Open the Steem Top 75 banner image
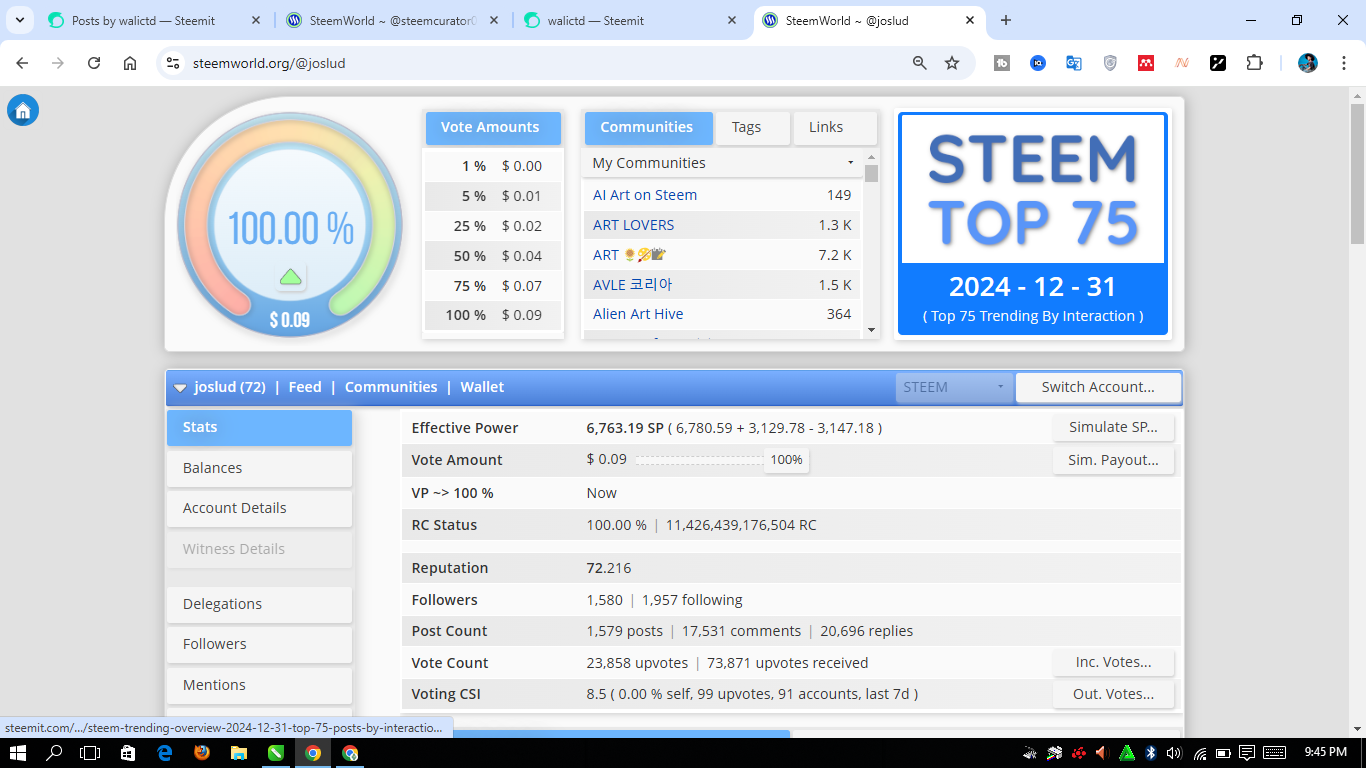 coord(1033,224)
